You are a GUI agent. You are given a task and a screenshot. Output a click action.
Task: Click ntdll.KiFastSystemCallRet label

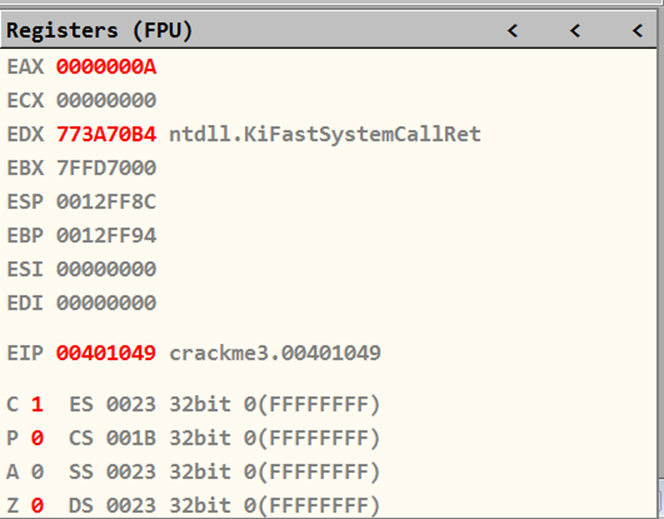point(325,135)
